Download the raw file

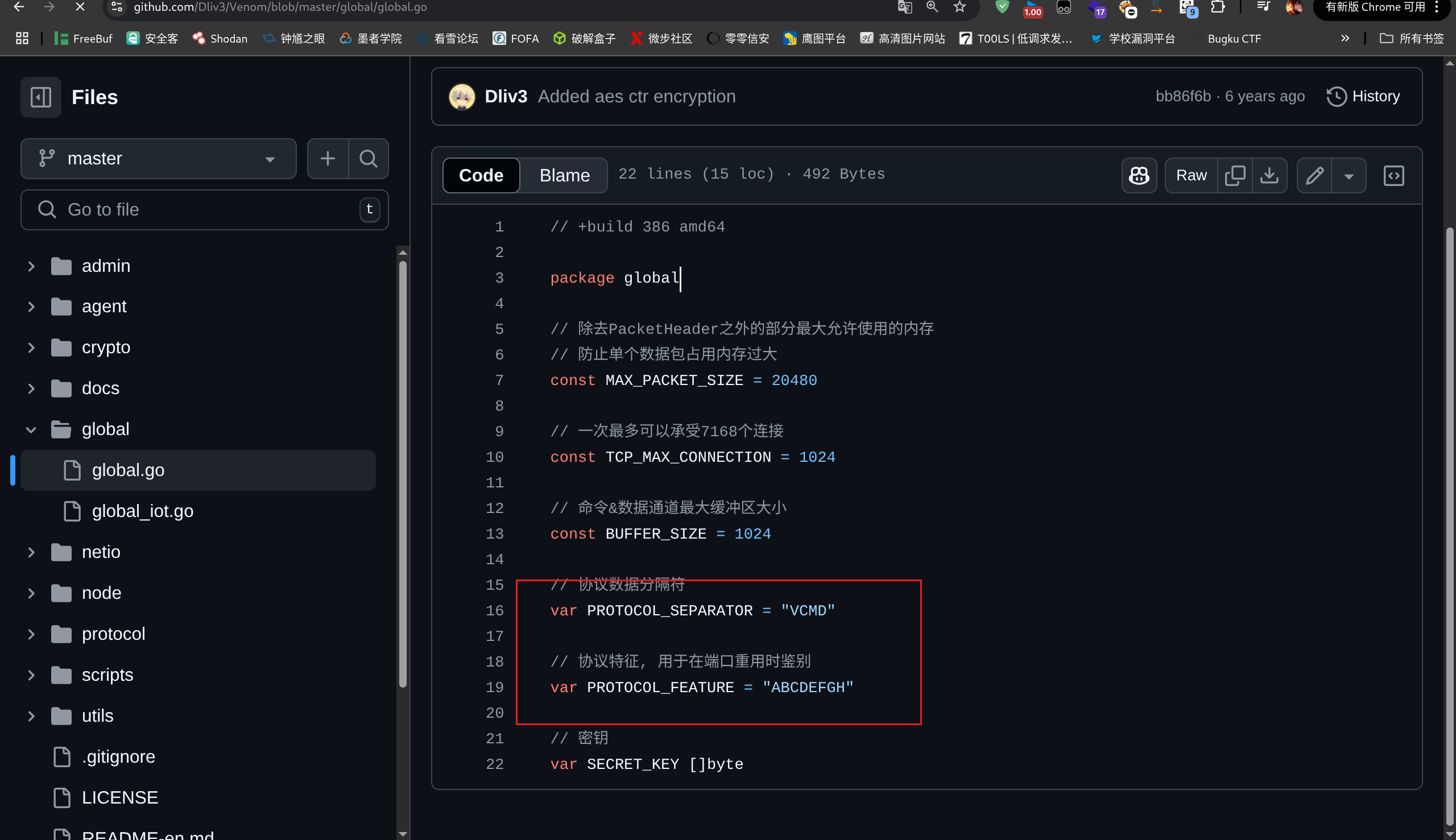(x=1269, y=175)
